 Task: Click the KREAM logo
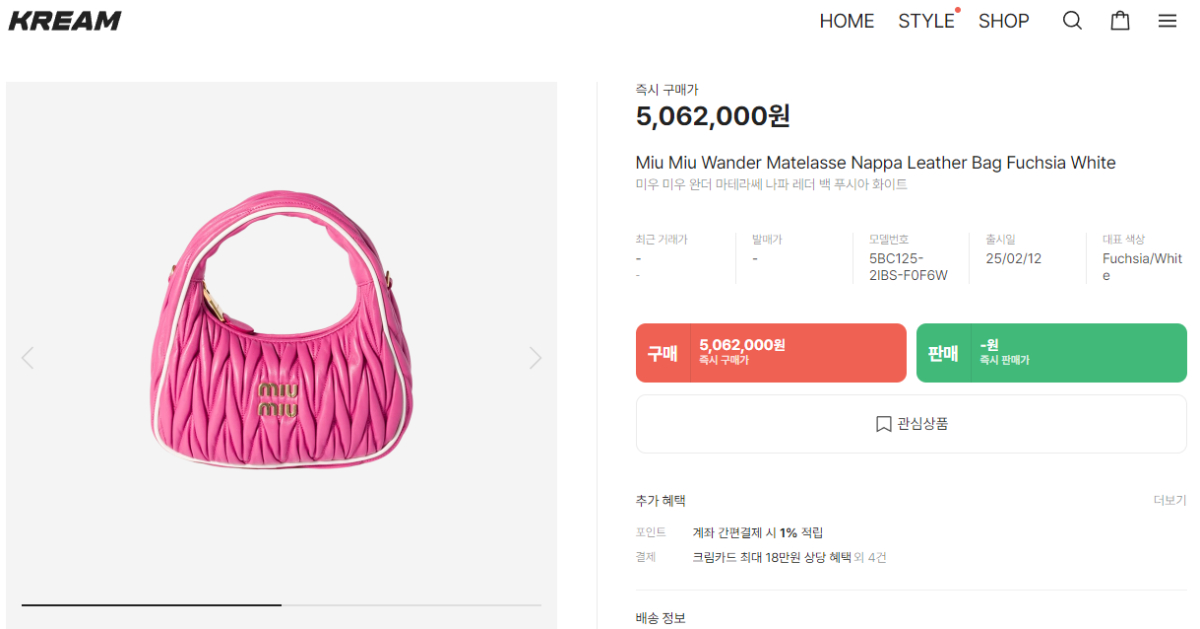[x=65, y=21]
